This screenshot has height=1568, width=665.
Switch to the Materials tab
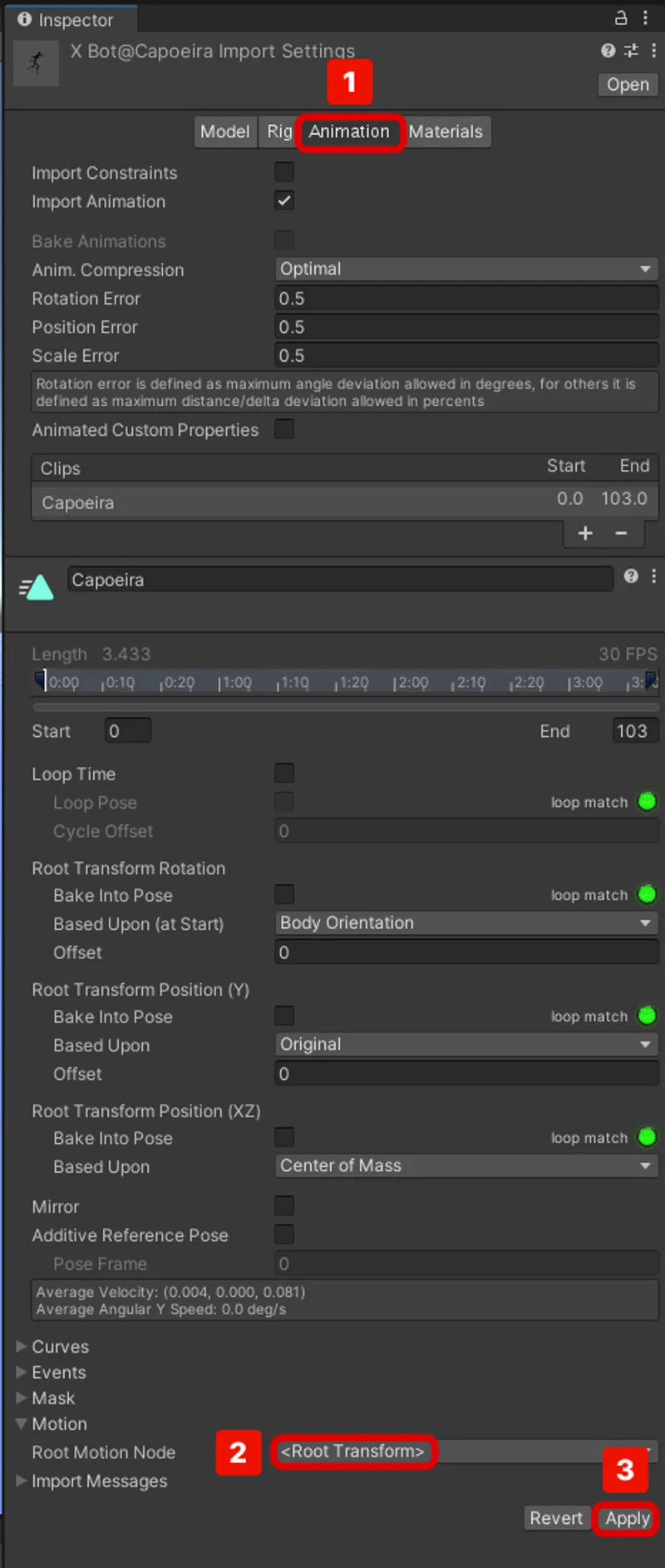click(446, 131)
